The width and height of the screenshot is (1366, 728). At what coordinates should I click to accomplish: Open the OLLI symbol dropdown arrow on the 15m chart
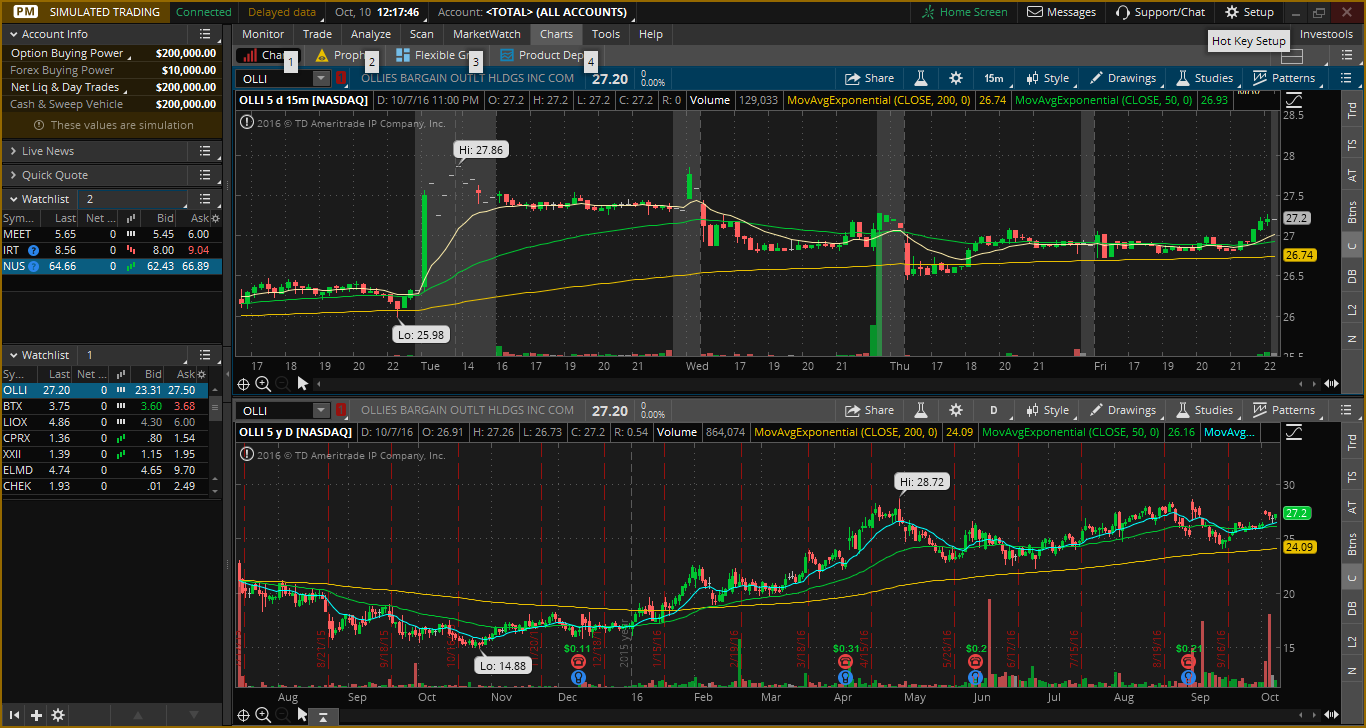tap(321, 78)
